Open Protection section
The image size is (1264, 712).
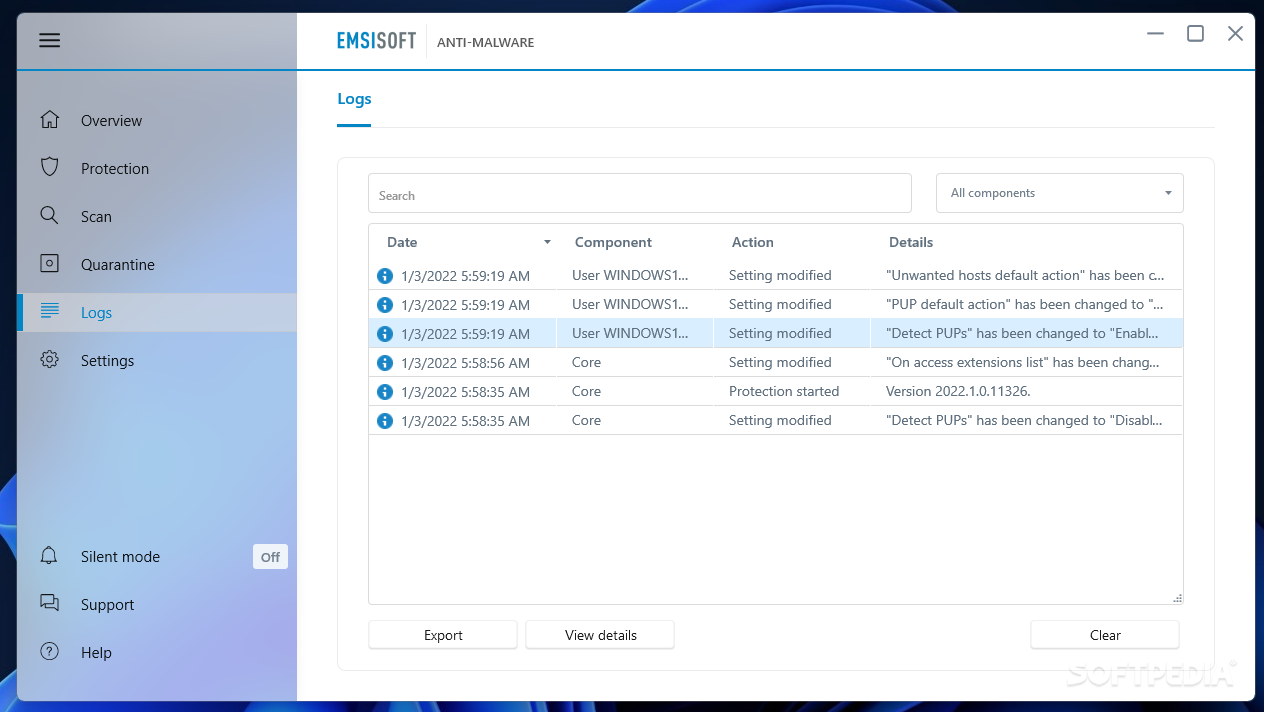point(157,168)
